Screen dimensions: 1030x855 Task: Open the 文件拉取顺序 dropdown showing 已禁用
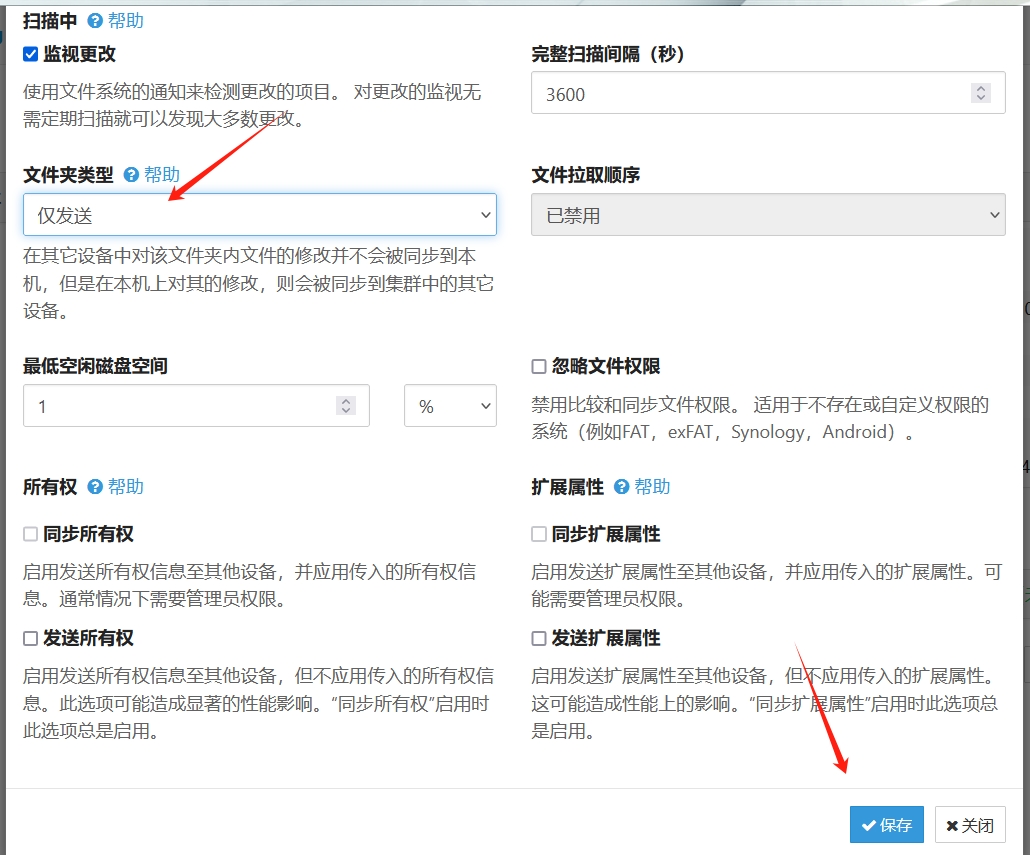click(x=767, y=214)
